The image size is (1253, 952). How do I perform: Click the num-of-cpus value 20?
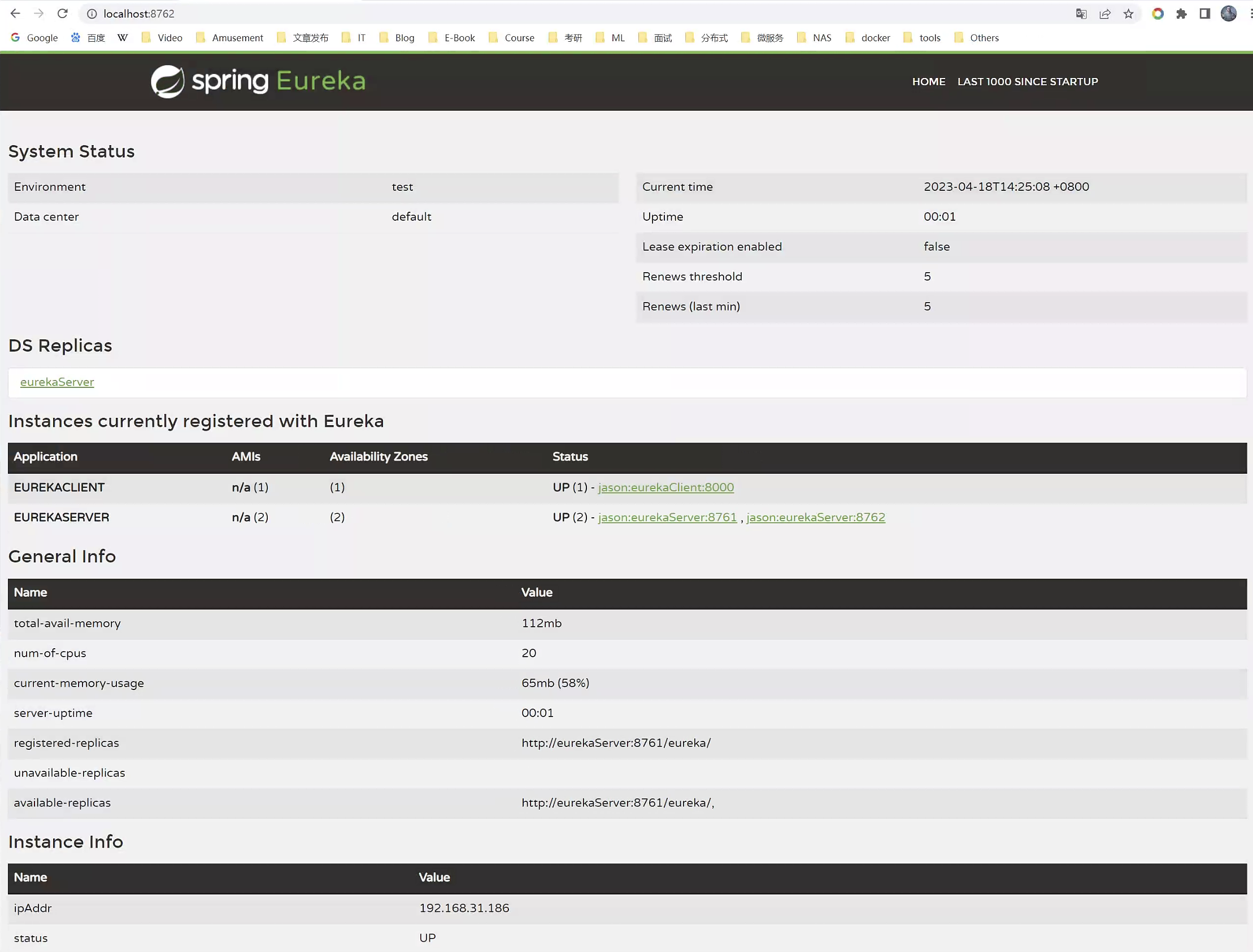[x=528, y=653]
